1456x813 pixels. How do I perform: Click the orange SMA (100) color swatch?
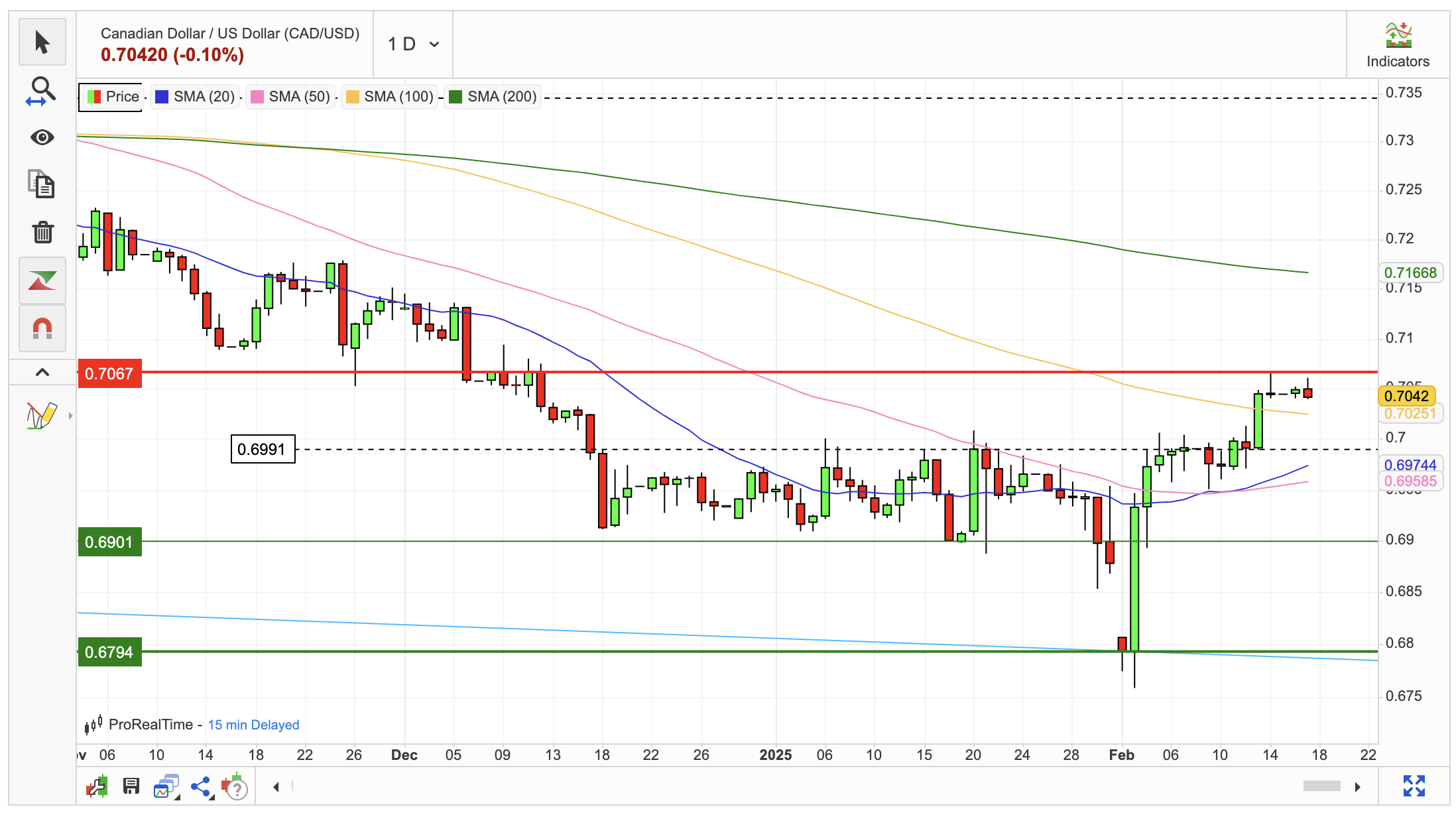pos(352,97)
